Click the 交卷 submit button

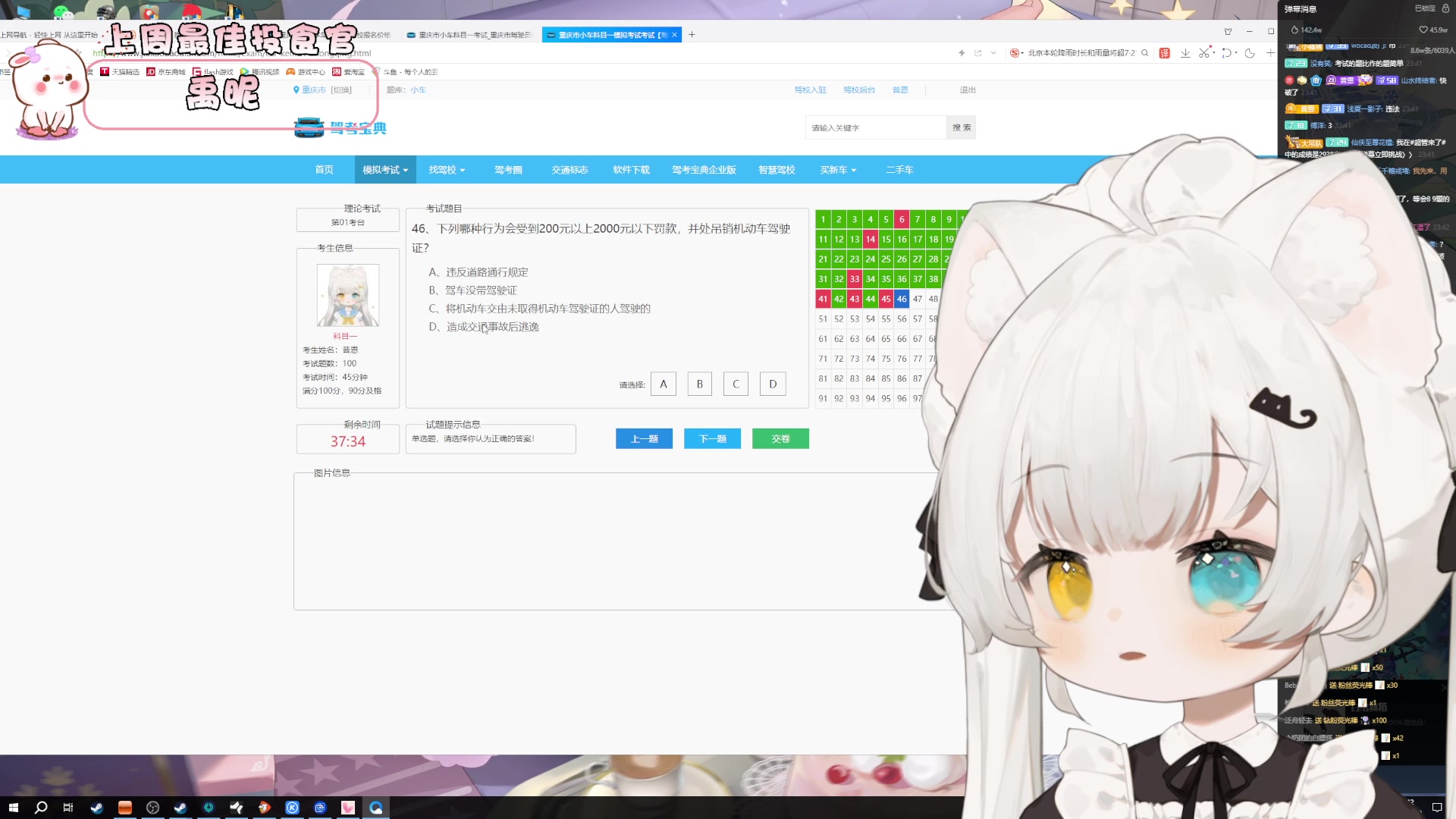point(780,438)
